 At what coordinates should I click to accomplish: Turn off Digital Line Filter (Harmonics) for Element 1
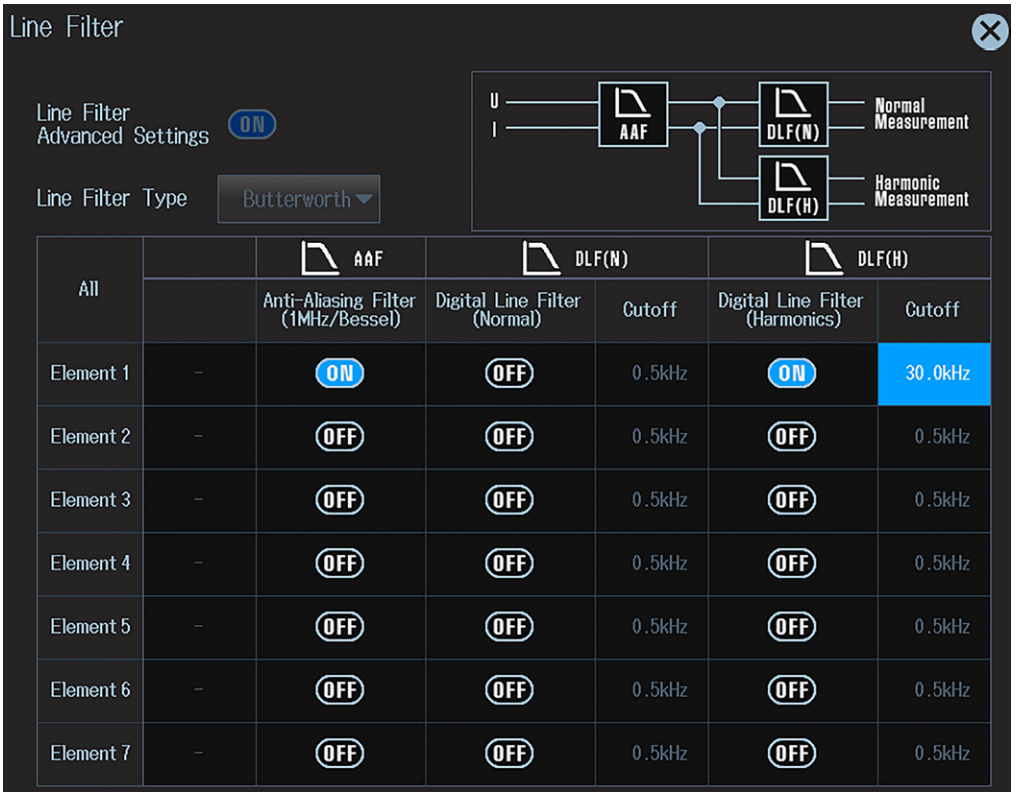pyautogui.click(x=792, y=373)
